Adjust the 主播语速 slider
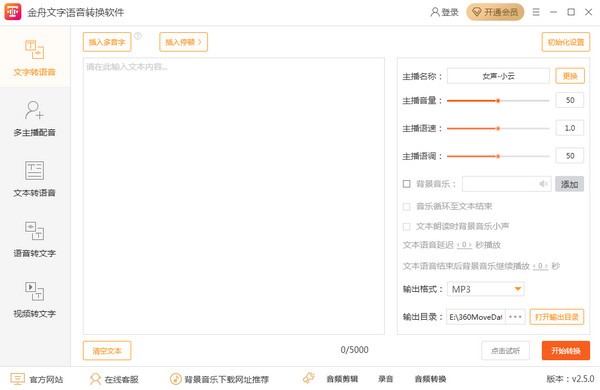The width and height of the screenshot is (600, 390). point(498,129)
